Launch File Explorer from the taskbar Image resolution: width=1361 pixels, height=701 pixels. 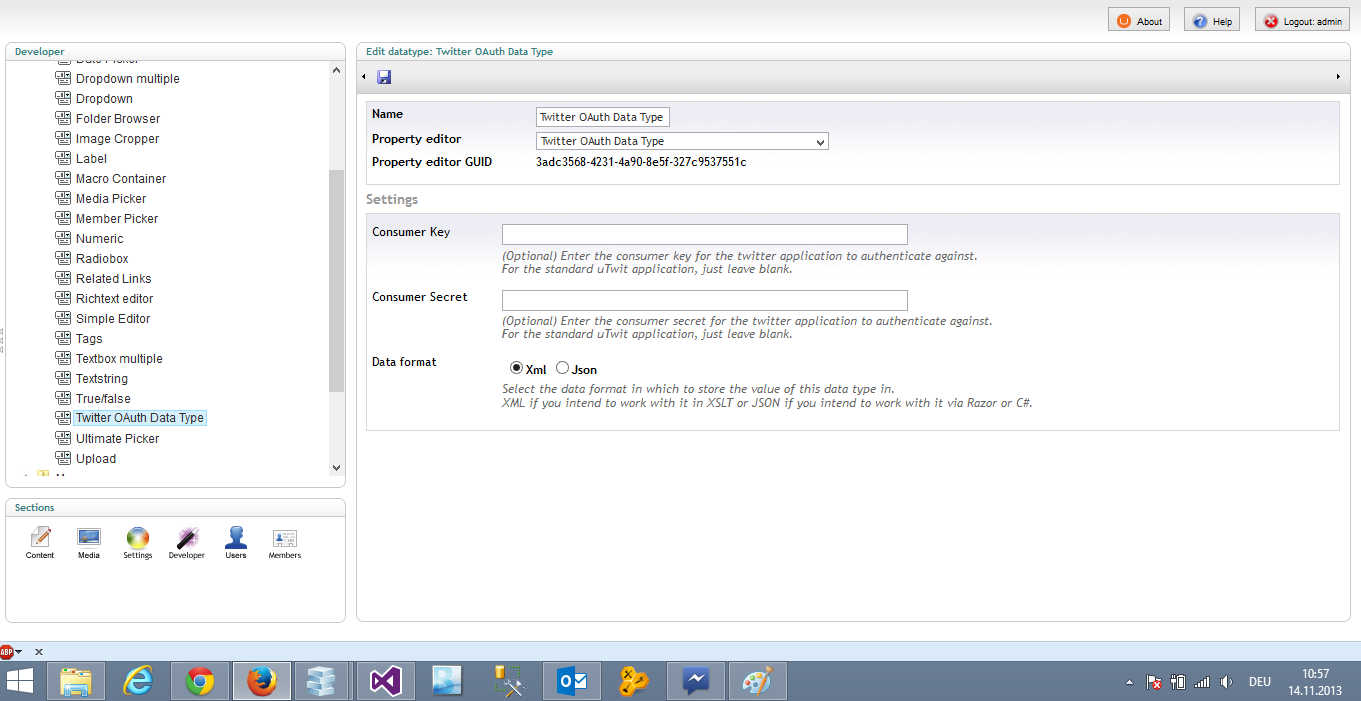coord(76,682)
